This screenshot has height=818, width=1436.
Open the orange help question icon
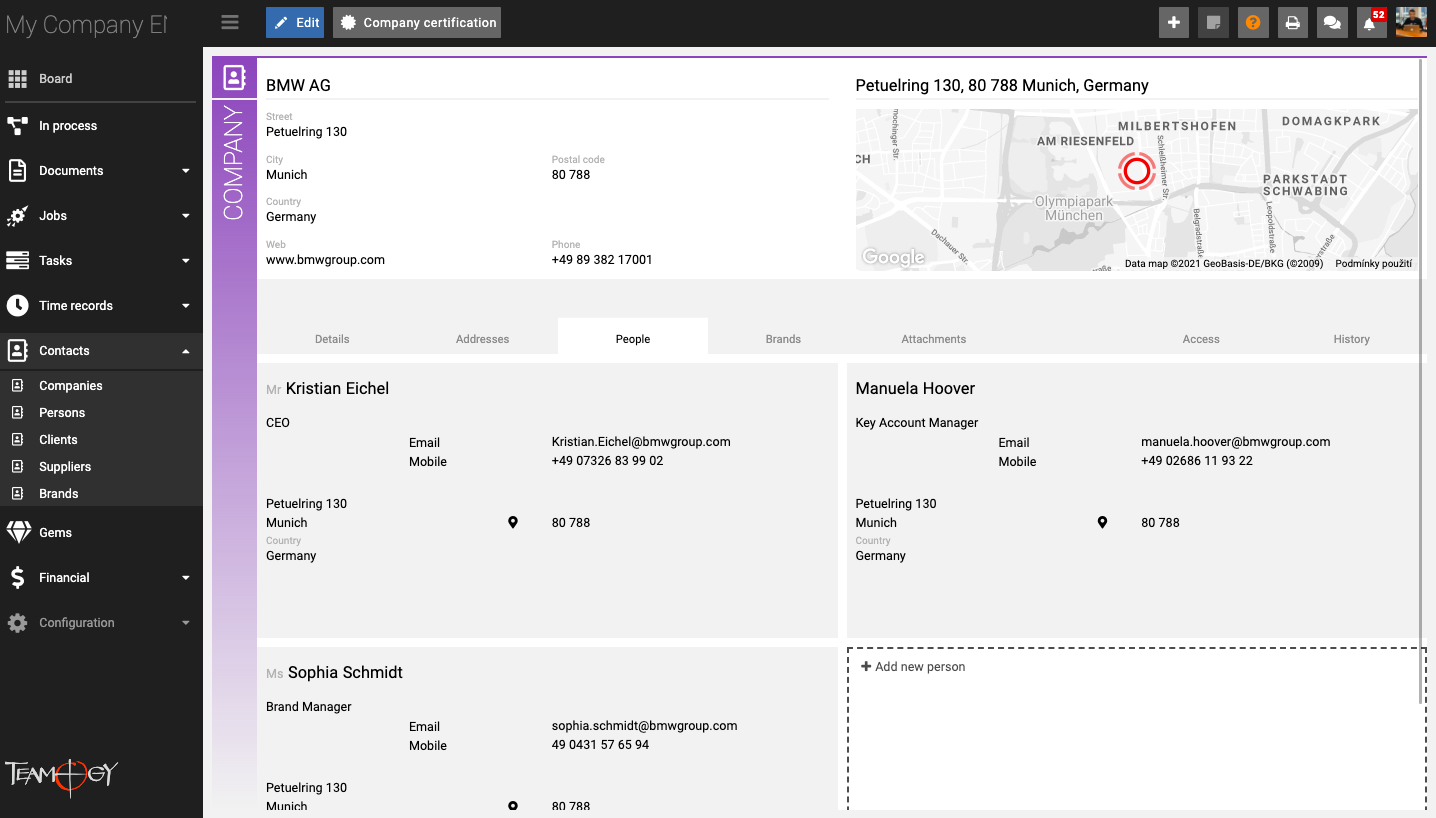pyautogui.click(x=1253, y=23)
